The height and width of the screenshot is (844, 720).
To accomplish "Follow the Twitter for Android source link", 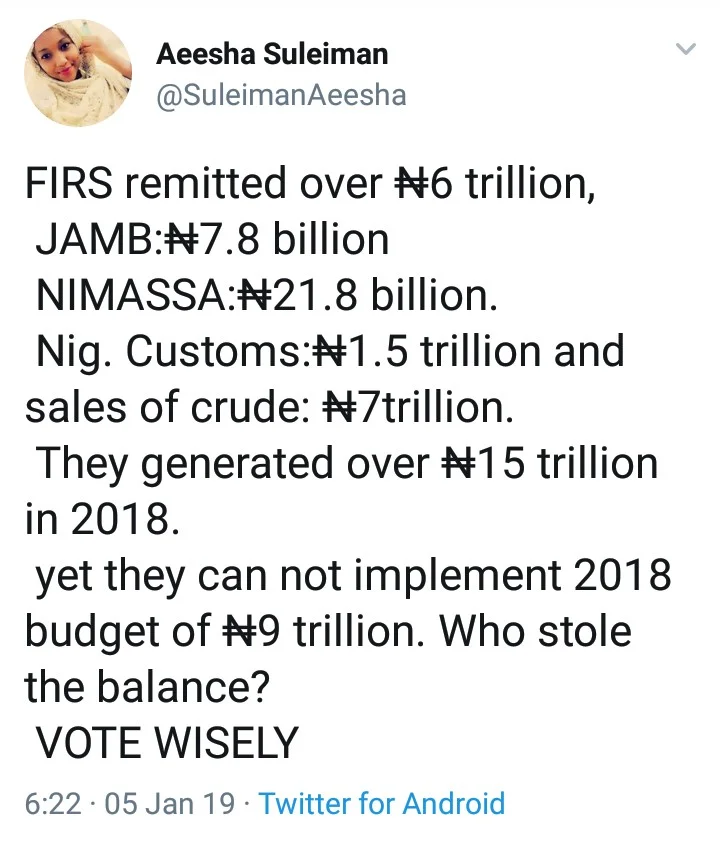I will point(382,804).
